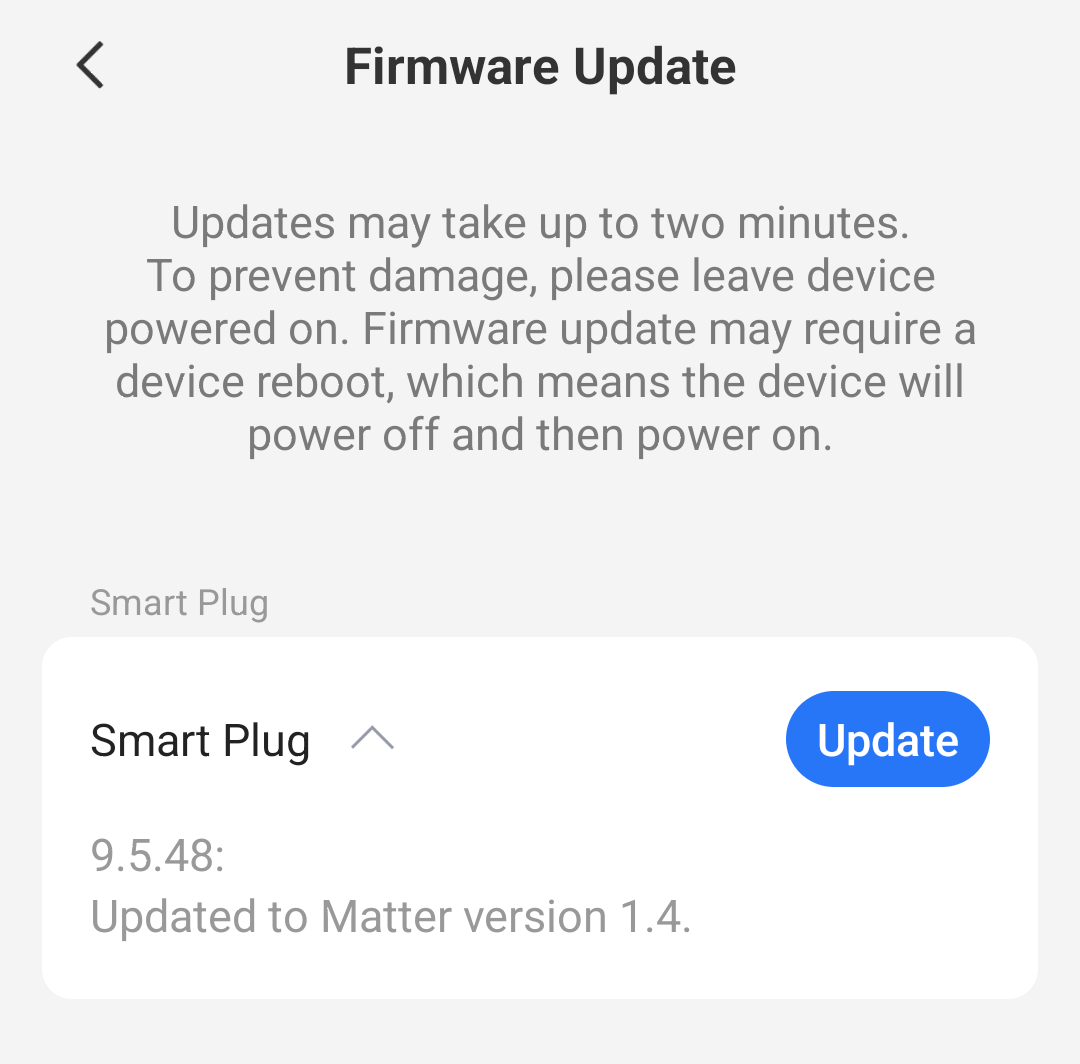Tap the blue Update button
Image resolution: width=1080 pixels, height=1064 pixels.
point(887,739)
